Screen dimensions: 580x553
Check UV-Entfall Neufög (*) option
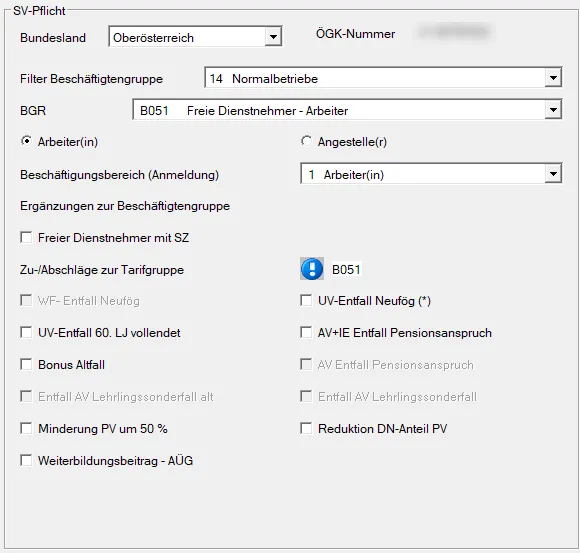(306, 300)
